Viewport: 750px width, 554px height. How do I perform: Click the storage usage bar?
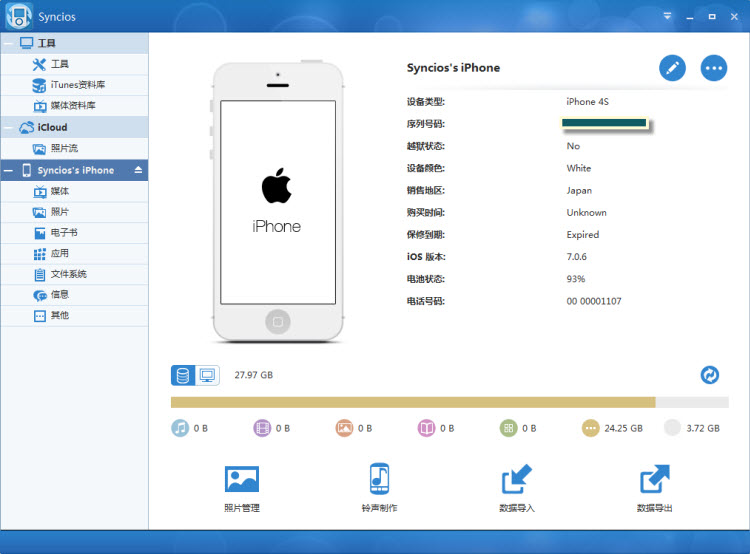click(x=450, y=402)
